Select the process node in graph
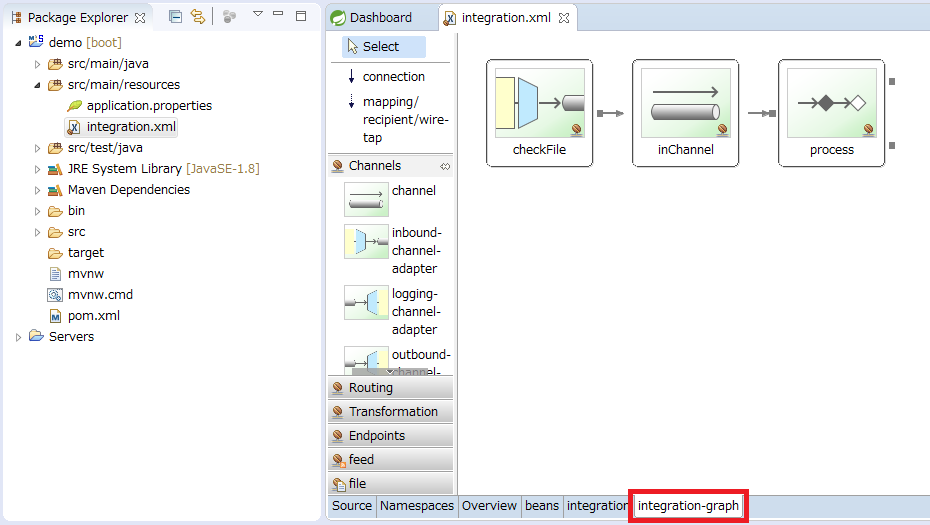Viewport: 930px width, 525px height. pos(831,113)
